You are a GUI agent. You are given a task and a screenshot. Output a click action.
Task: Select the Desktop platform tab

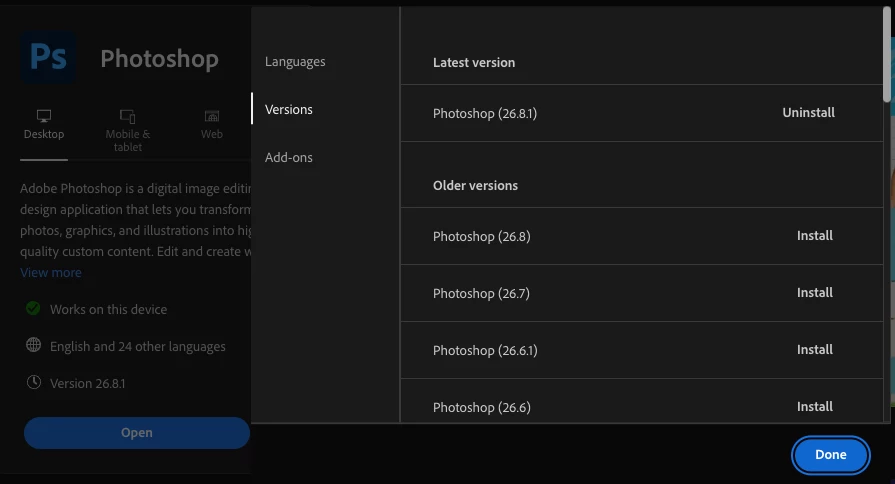(44, 125)
